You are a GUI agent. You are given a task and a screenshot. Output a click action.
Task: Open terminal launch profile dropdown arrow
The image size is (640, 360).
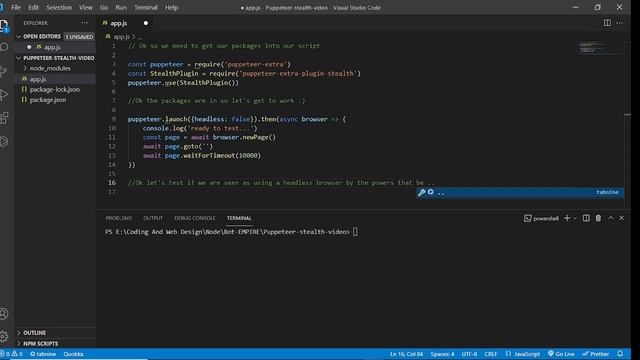(x=575, y=218)
